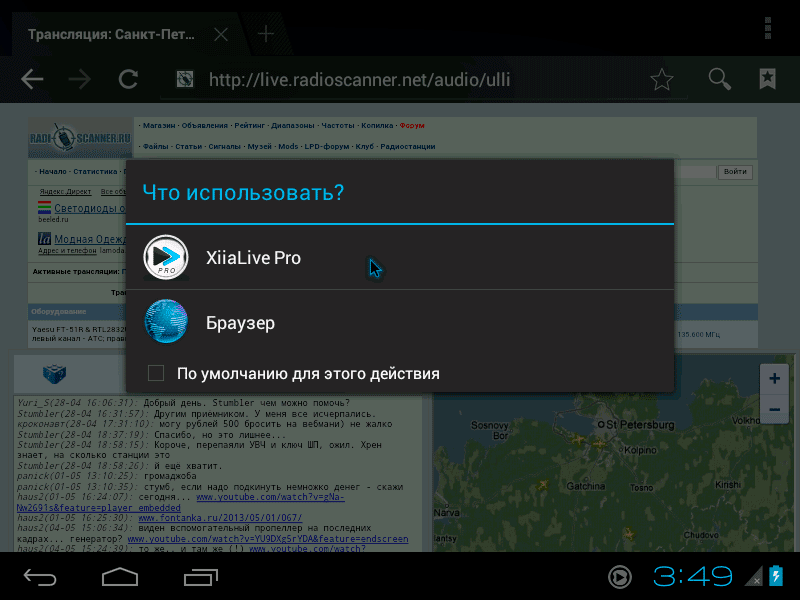
Task: Go back using browser back arrow
Action: pyautogui.click(x=32, y=80)
